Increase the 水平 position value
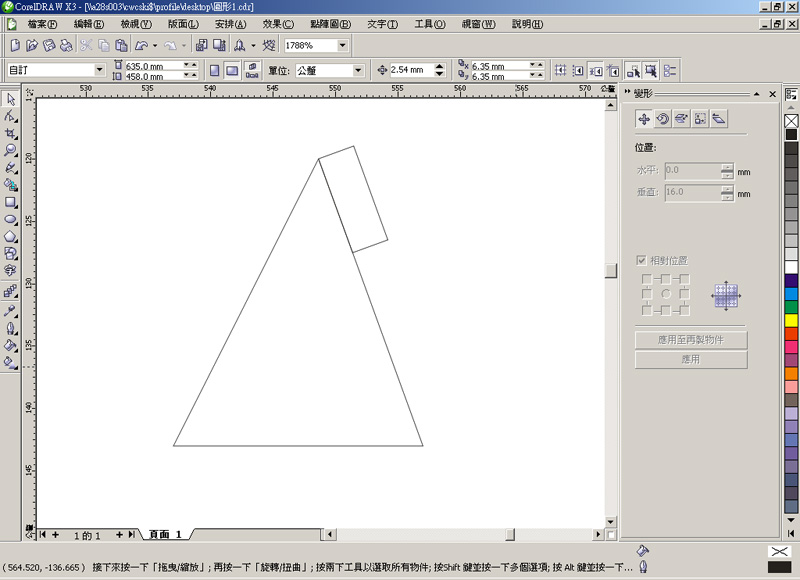The image size is (800, 580). 728,167
